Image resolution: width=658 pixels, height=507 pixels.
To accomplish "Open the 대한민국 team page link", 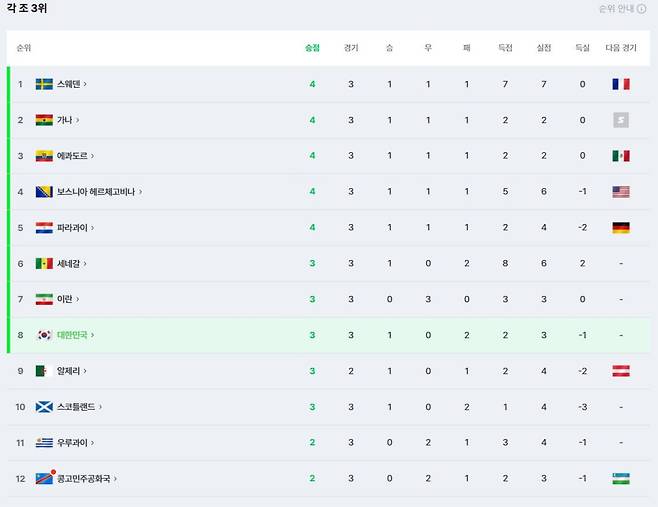I will point(72,335).
